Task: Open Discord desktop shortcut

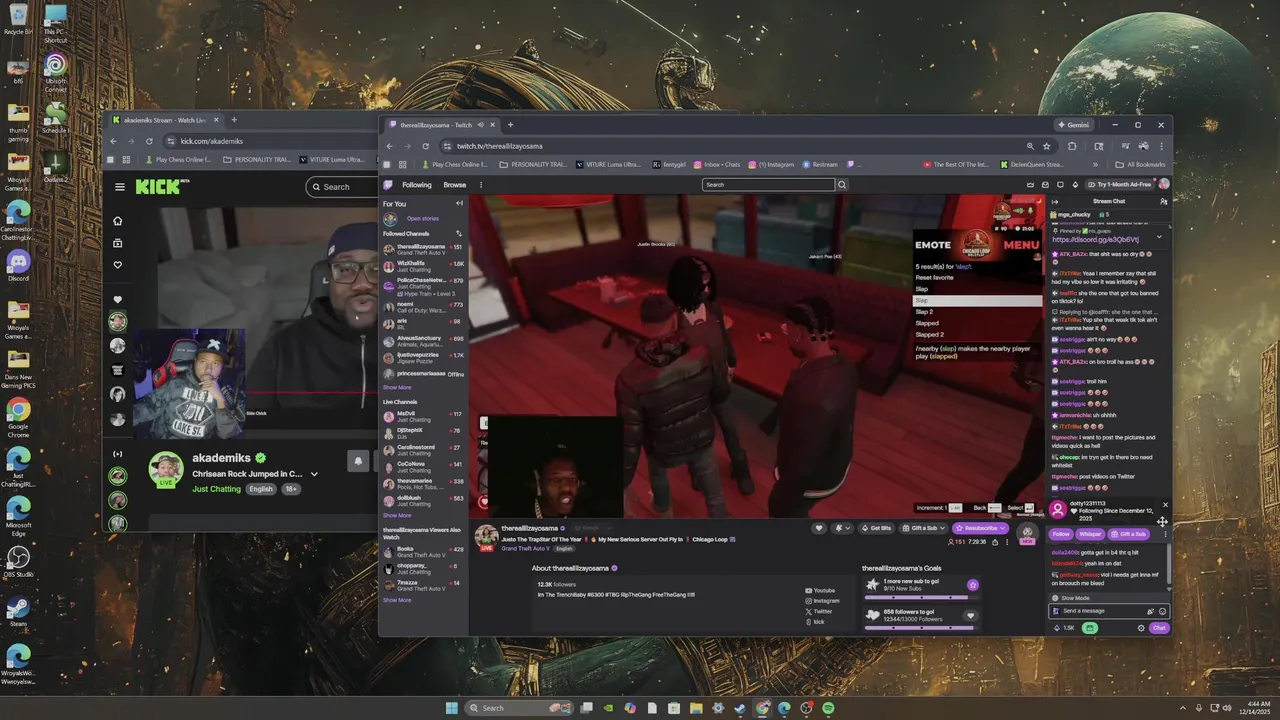Action: pos(18,265)
